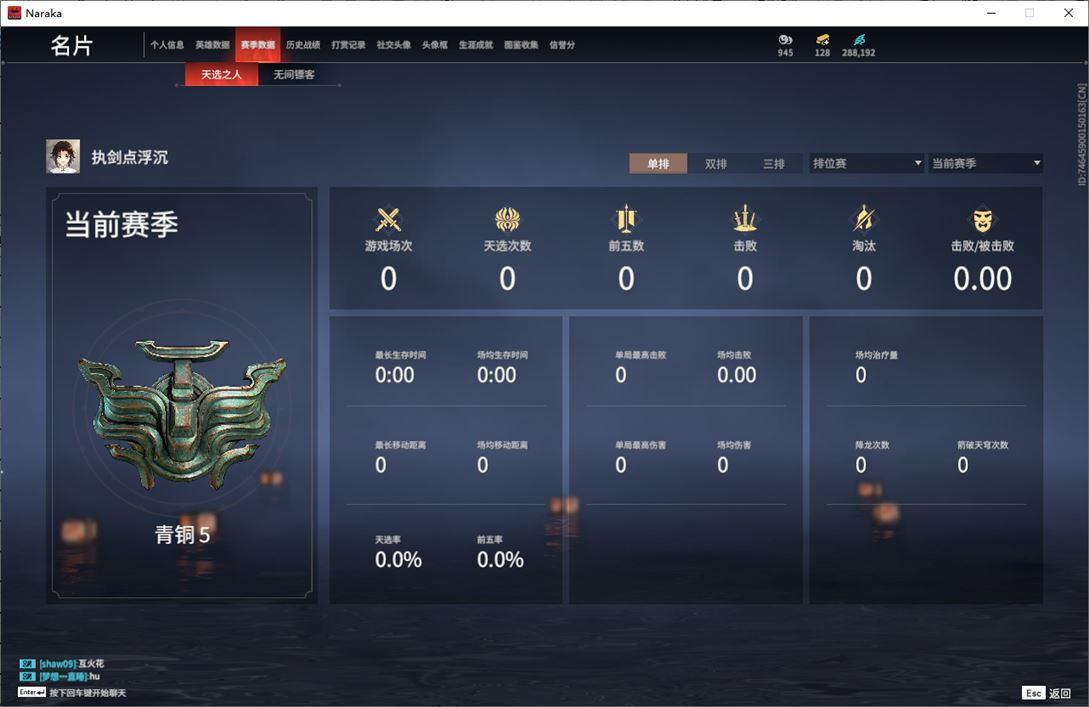Click the 场均生存时间 stat
This screenshot has height=707, width=1089.
pyautogui.click(x=502, y=367)
